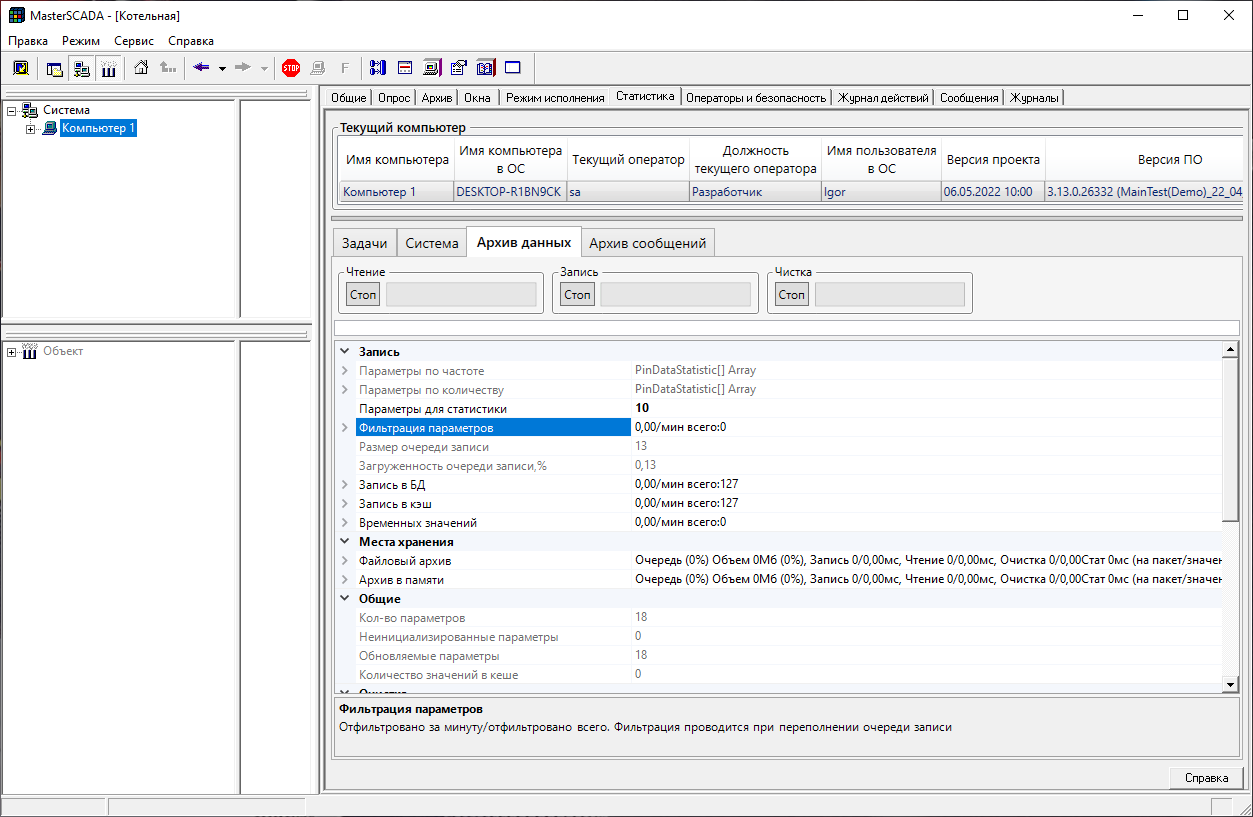
Task: Switch to the Окна tab
Action: (478, 98)
